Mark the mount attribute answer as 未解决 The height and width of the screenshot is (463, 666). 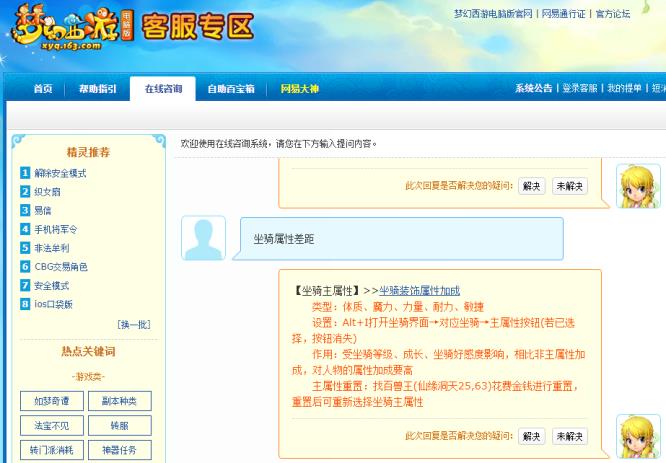pyautogui.click(x=570, y=437)
